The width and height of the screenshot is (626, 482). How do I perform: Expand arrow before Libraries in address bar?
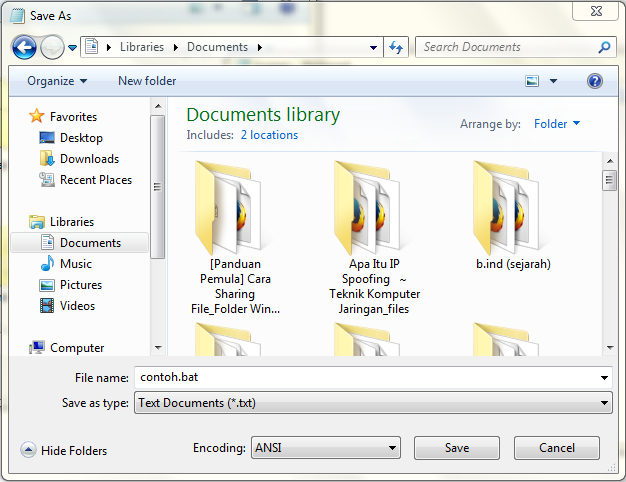coord(109,48)
